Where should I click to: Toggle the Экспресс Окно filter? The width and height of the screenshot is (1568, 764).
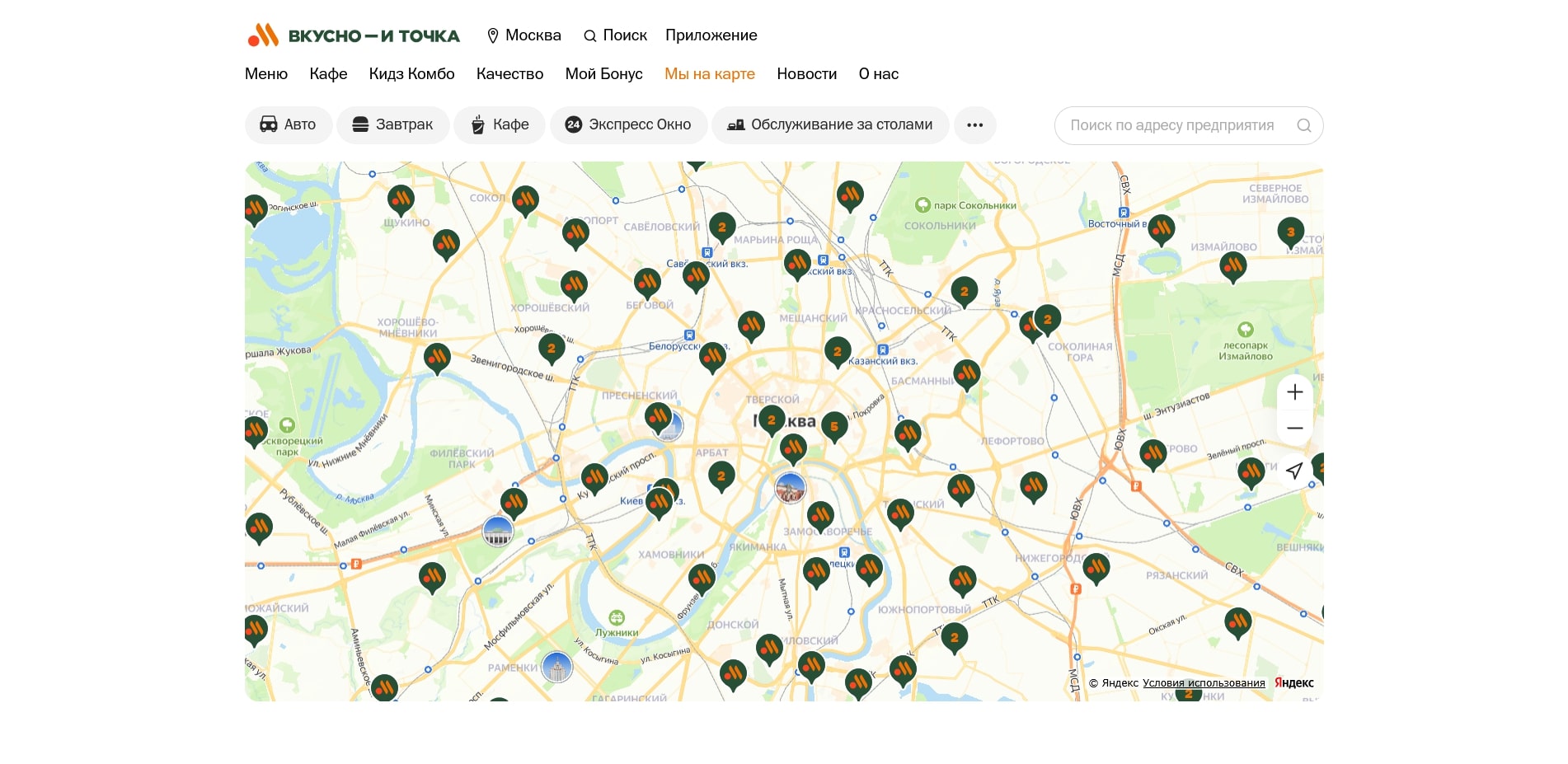[x=628, y=125]
